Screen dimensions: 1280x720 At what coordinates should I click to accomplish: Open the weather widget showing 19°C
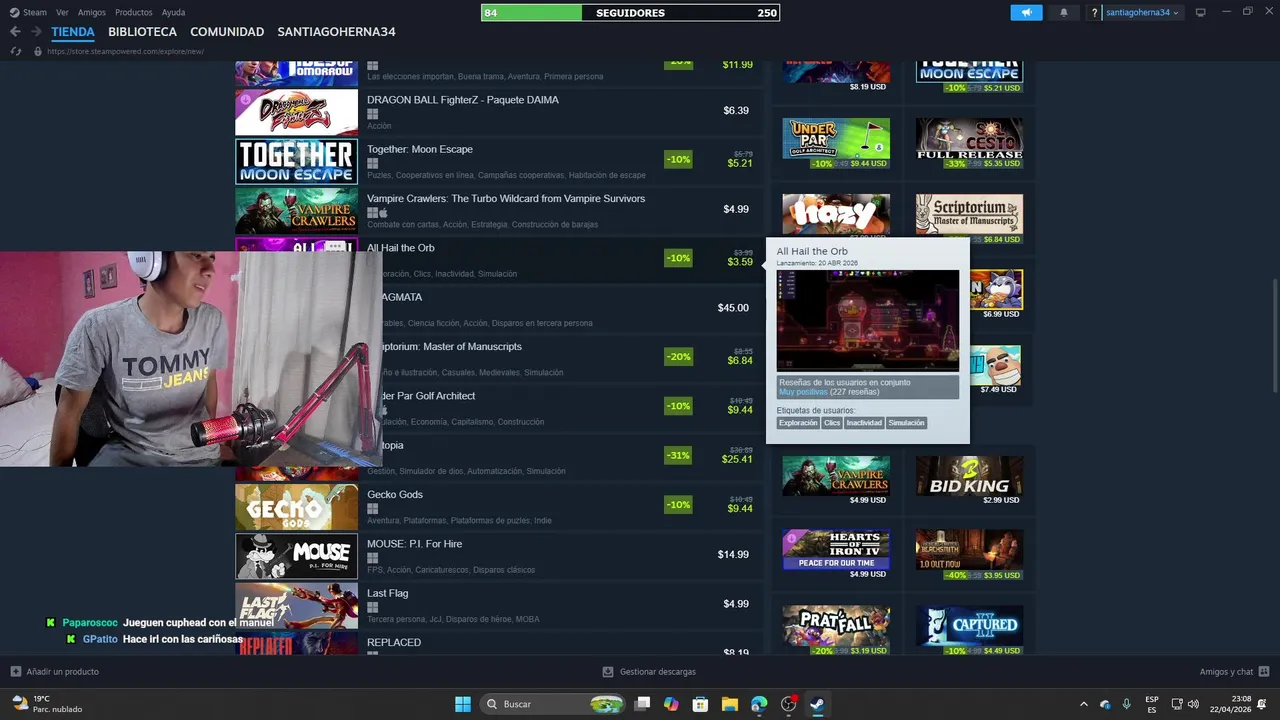coord(46,704)
